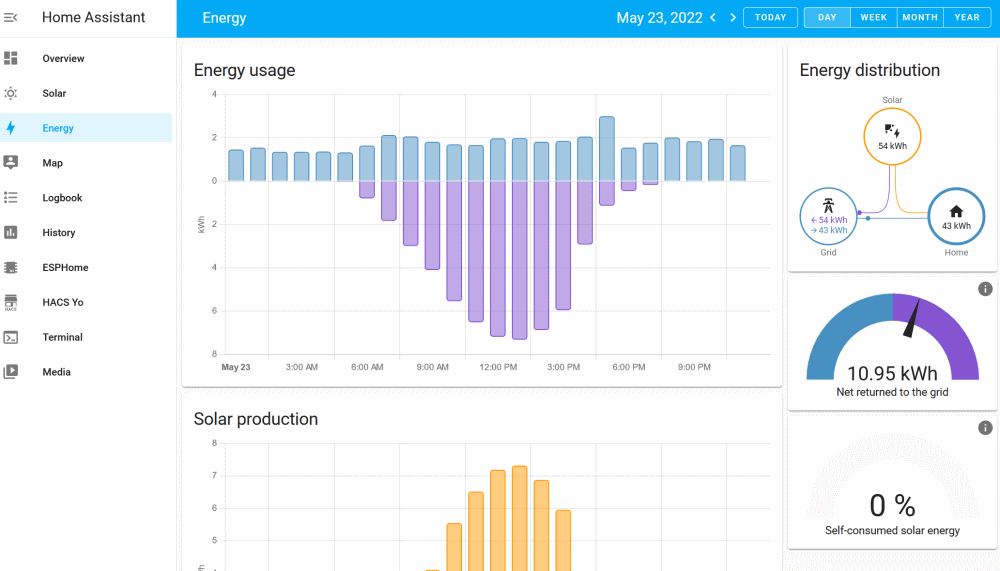Click the Terminal console icon

coord(10,337)
